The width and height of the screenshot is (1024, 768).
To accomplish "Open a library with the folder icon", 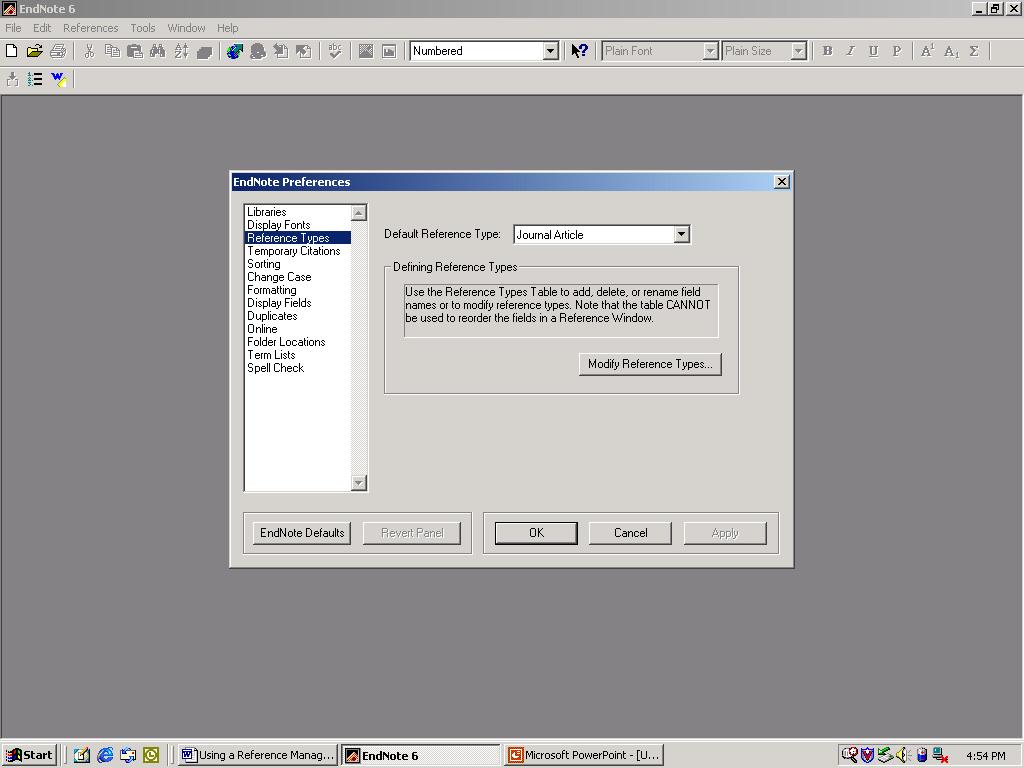I will click(x=34, y=51).
